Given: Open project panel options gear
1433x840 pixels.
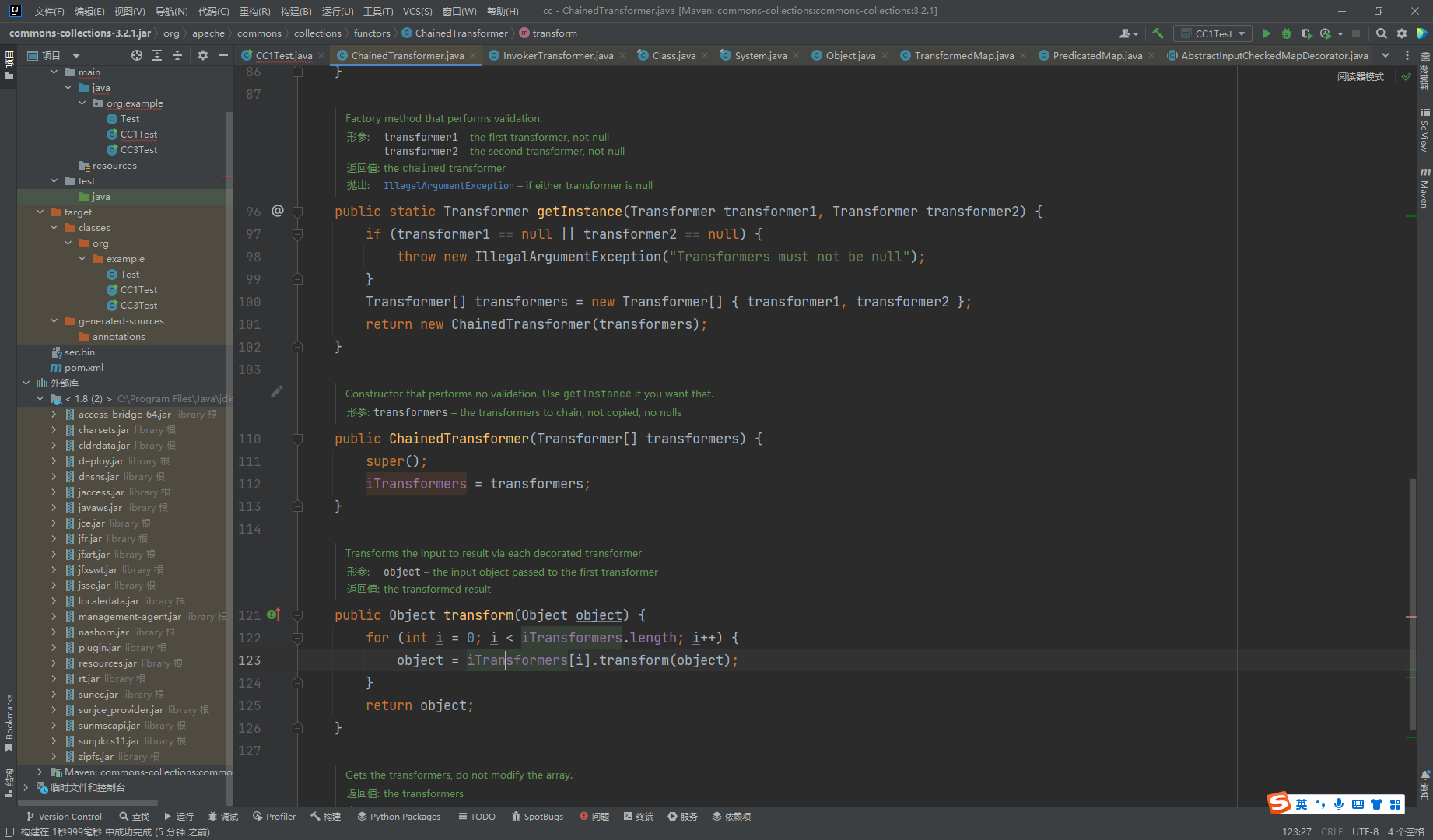Looking at the screenshot, I should tap(203, 55).
